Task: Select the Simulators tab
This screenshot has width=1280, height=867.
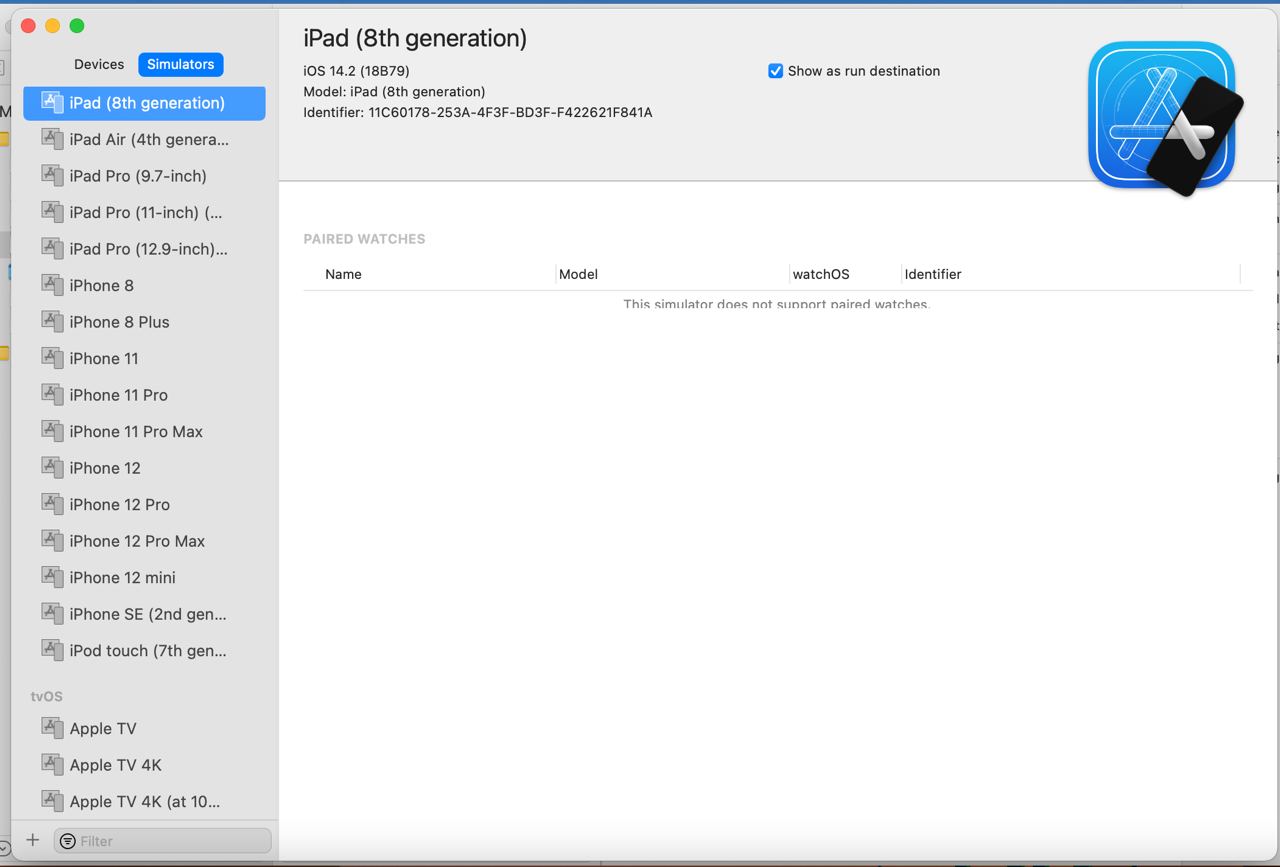Action: [181, 64]
